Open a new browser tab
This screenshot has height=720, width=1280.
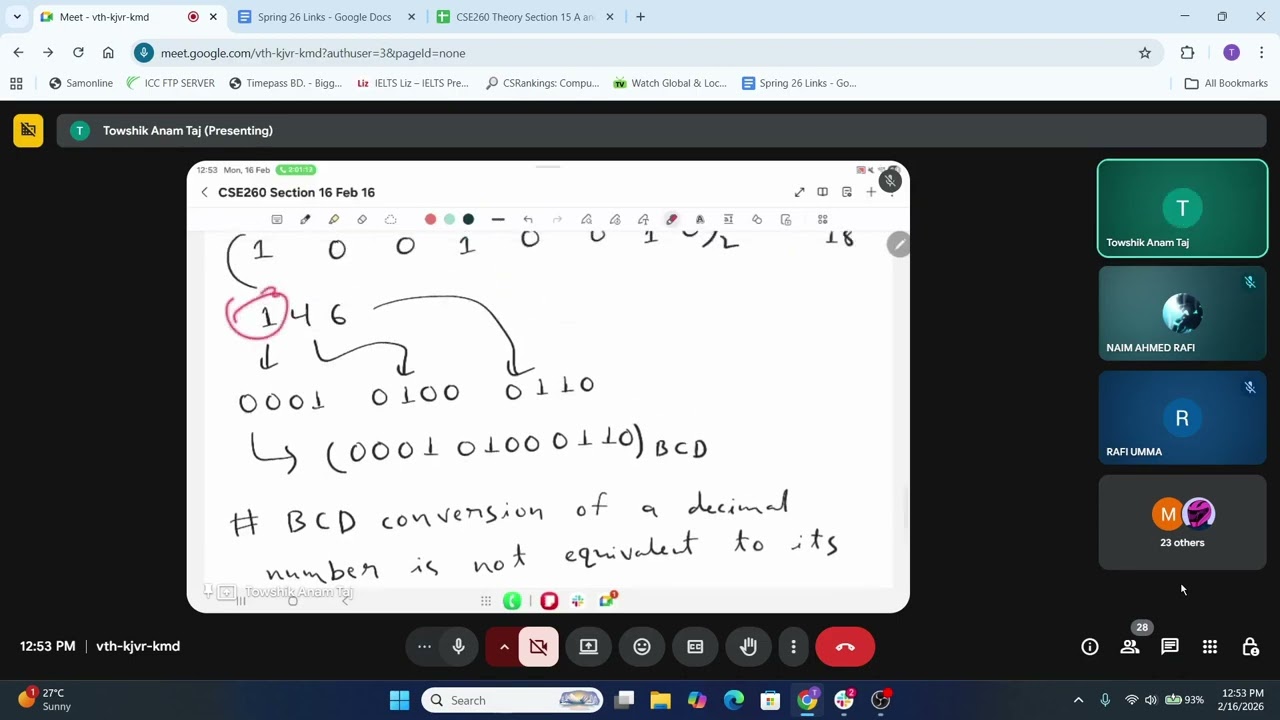tap(640, 17)
